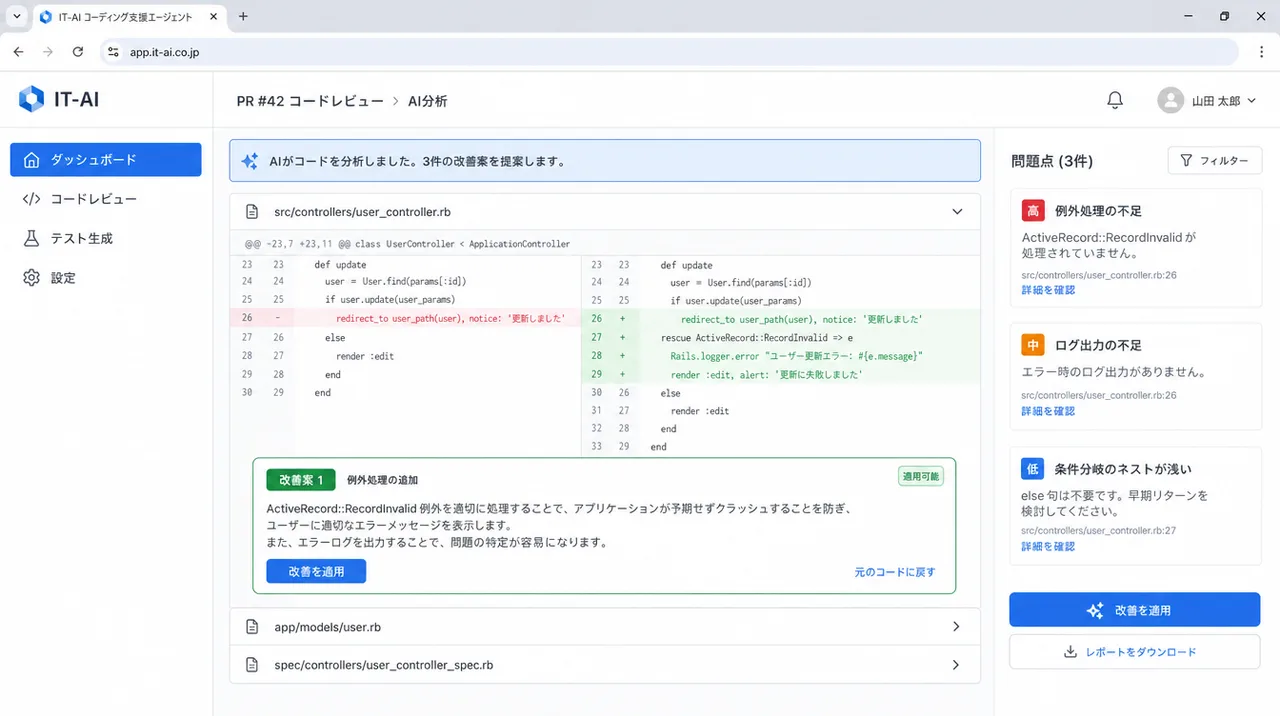Click the gear icon for 設定
This screenshot has height=716, width=1280.
31,278
